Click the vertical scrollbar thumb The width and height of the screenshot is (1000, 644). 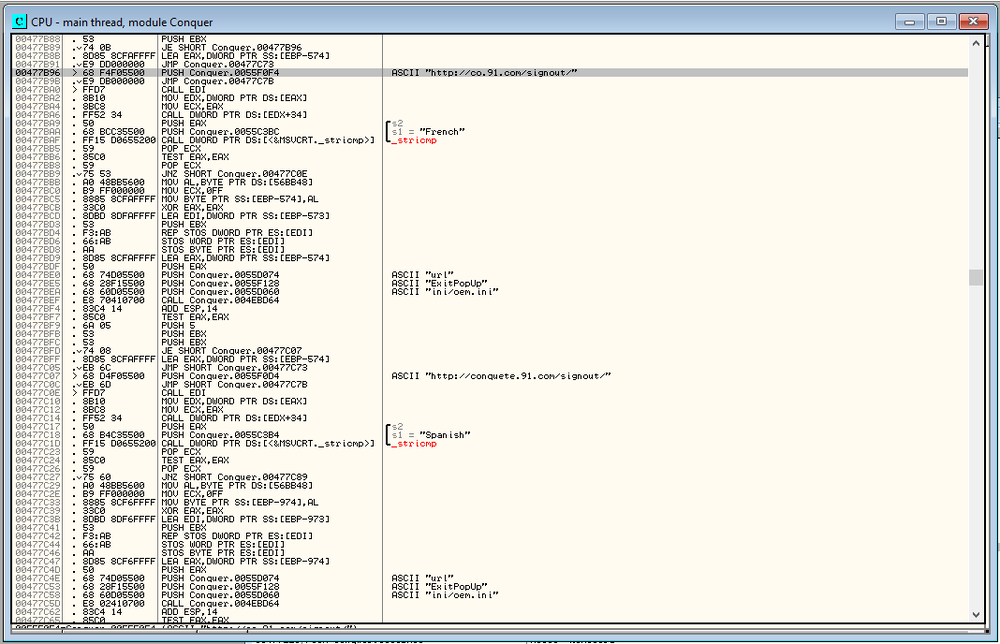click(x=975, y=277)
